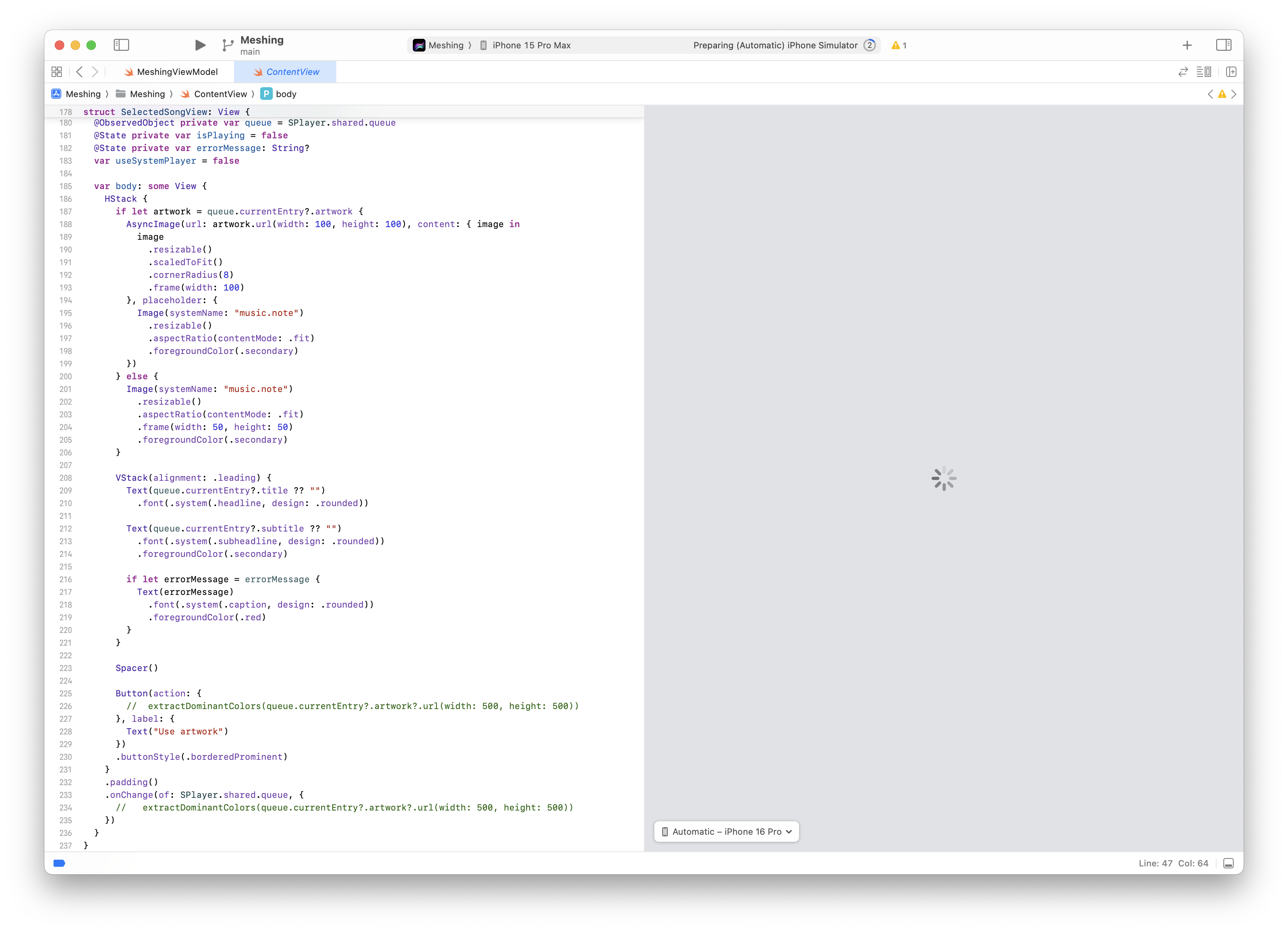Open the related items grid icon
Screen dimensions: 1288x933
tap(57, 71)
